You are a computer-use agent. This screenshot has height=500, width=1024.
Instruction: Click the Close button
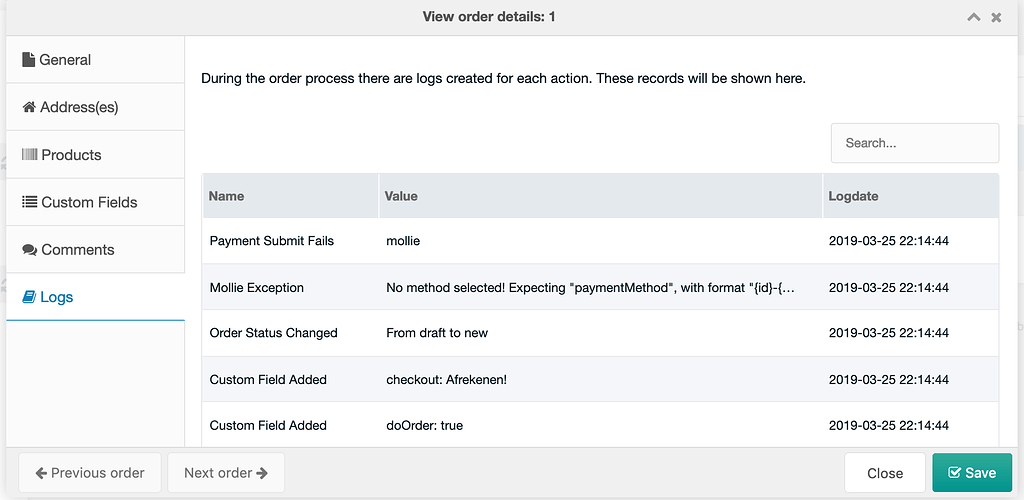click(885, 473)
